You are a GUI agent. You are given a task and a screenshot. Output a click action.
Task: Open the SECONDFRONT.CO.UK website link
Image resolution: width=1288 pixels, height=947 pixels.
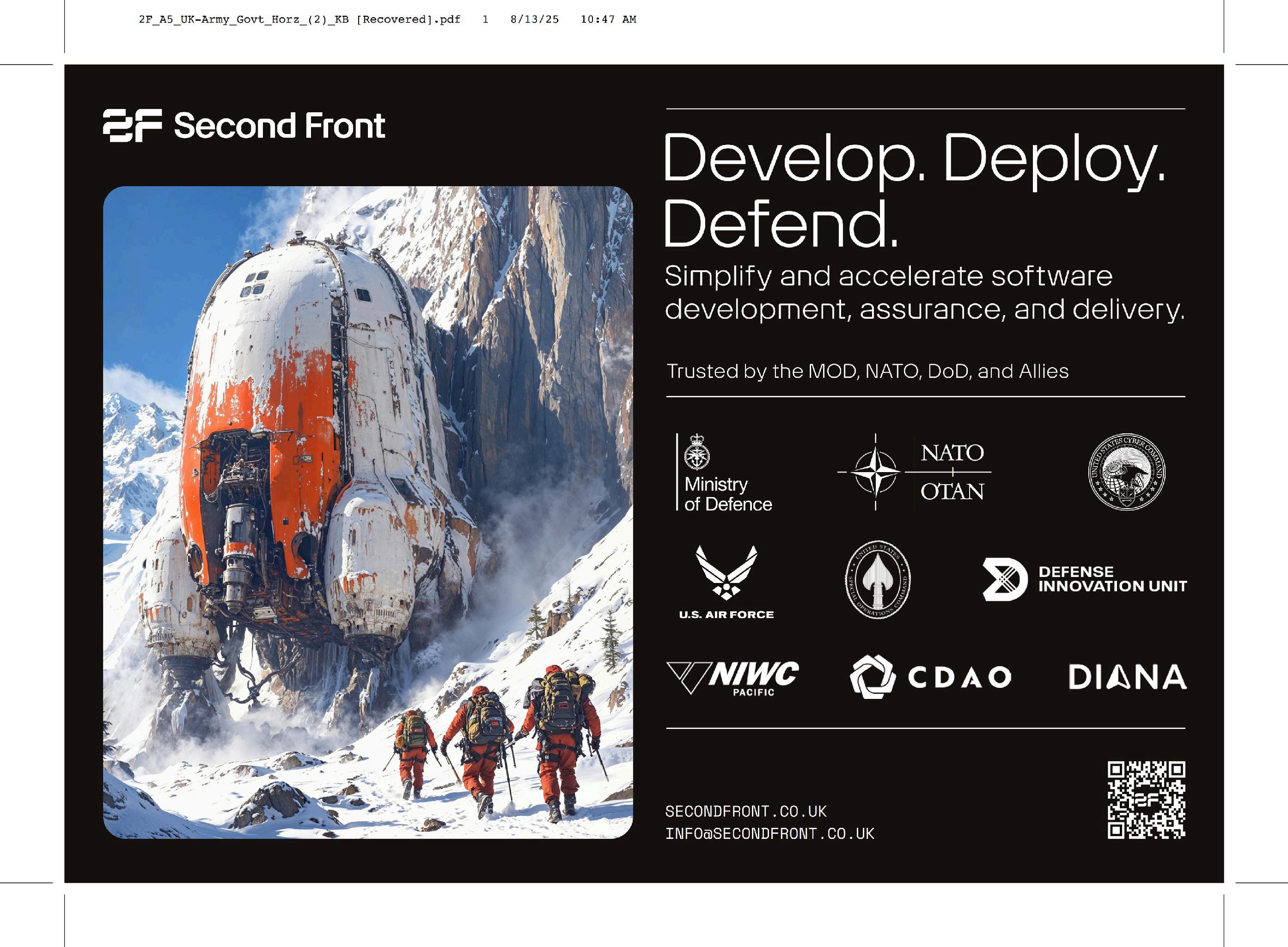pos(745,812)
